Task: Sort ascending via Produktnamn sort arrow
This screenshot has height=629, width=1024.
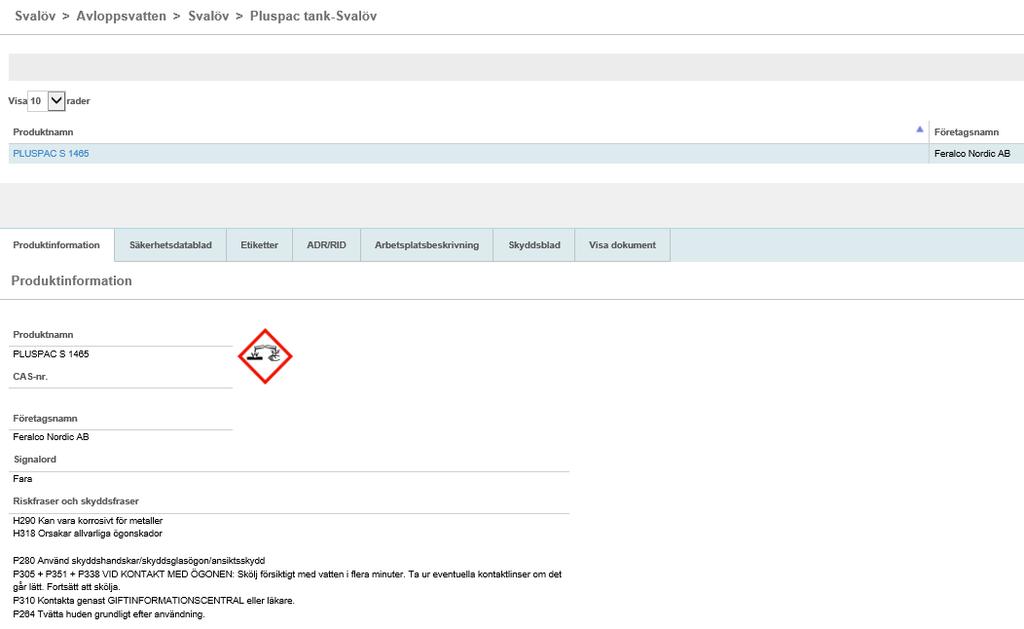Action: (920, 129)
